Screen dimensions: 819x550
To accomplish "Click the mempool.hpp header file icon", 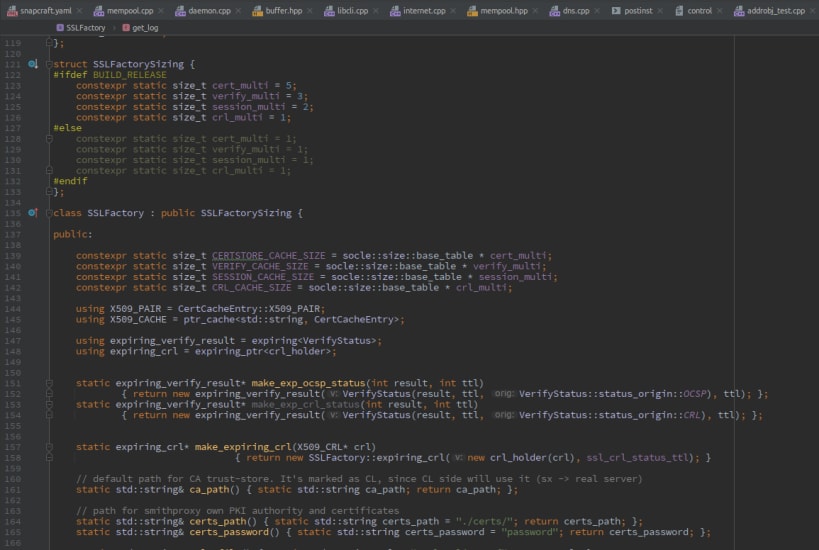I will tap(472, 10).
